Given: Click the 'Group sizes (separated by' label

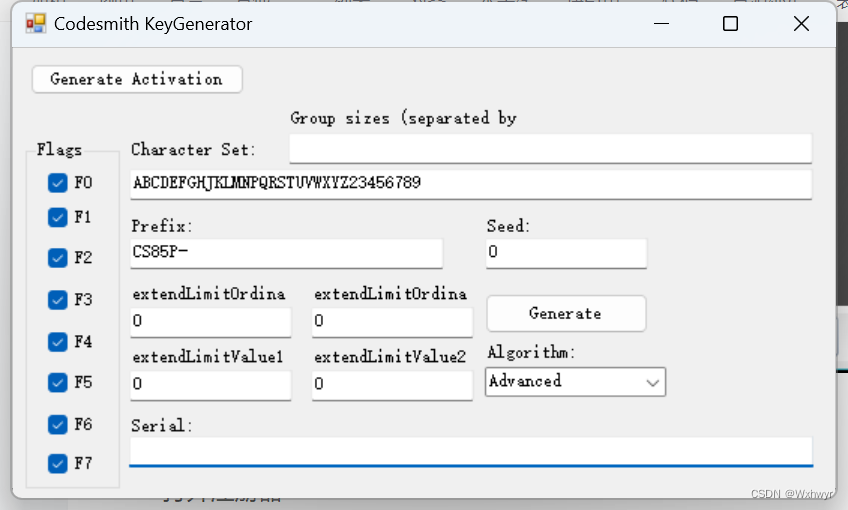Looking at the screenshot, I should 403,118.
